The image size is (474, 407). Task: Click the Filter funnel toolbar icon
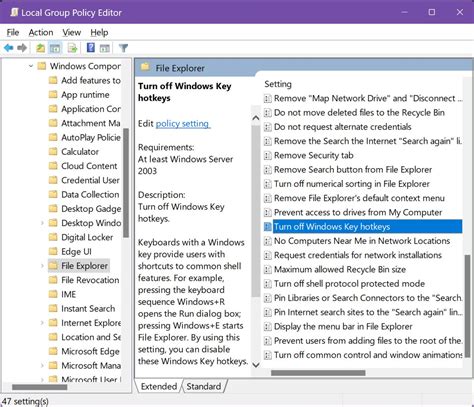click(123, 48)
